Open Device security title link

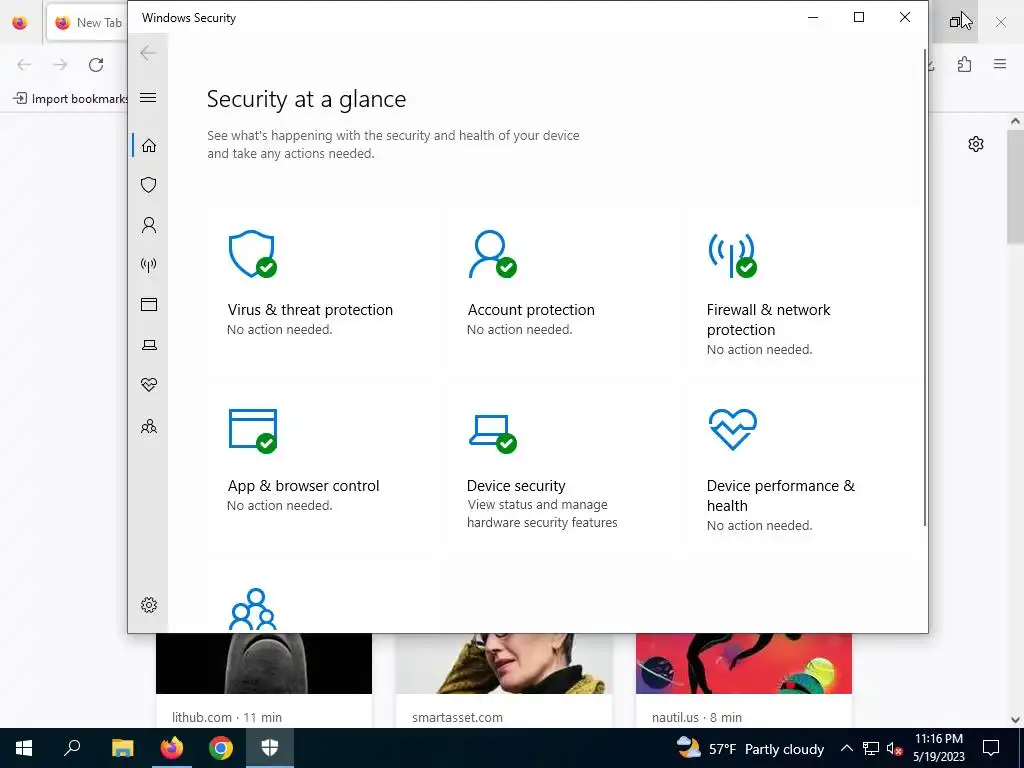point(516,486)
